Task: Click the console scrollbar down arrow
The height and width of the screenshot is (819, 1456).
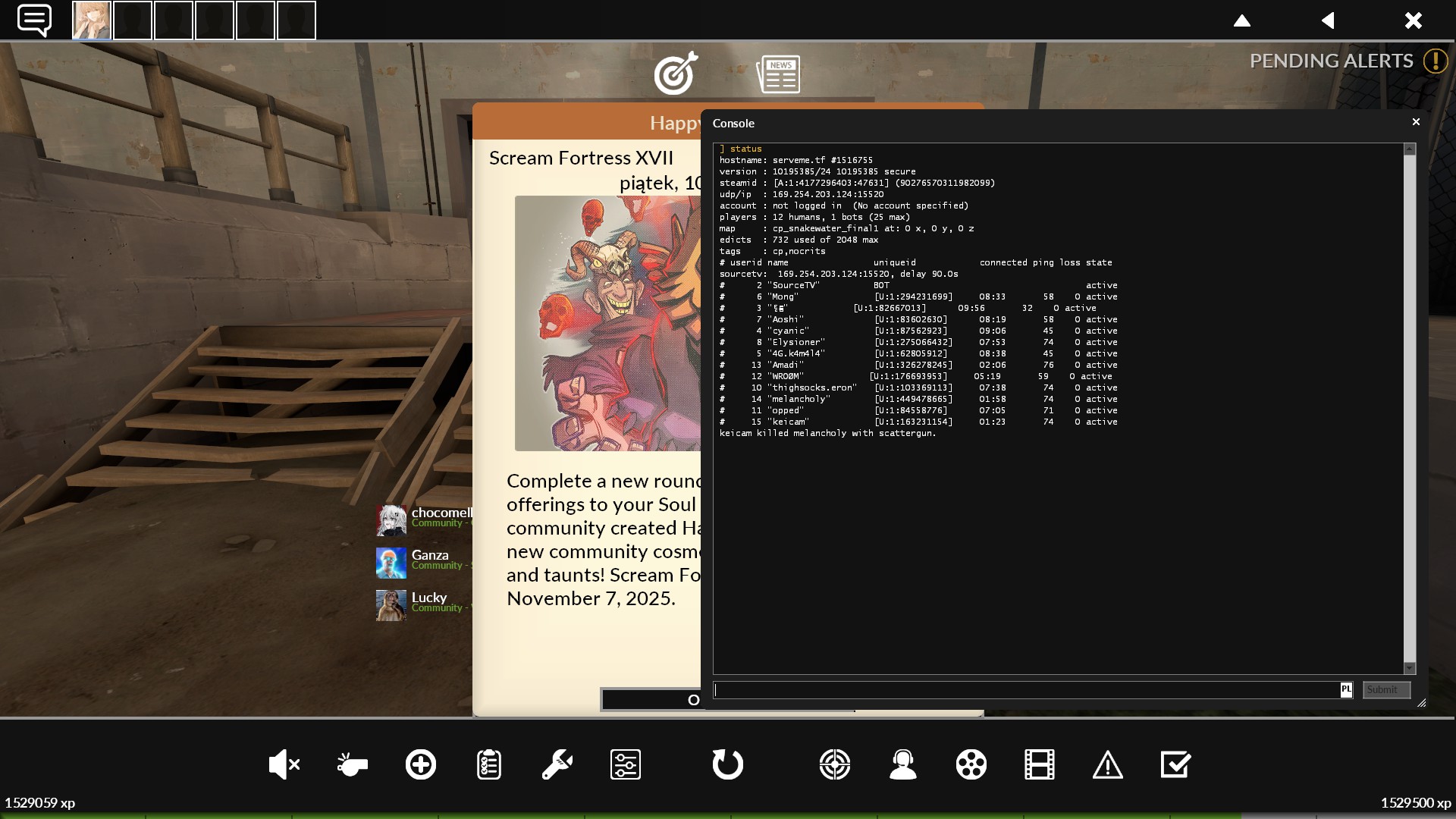Action: [1410, 668]
